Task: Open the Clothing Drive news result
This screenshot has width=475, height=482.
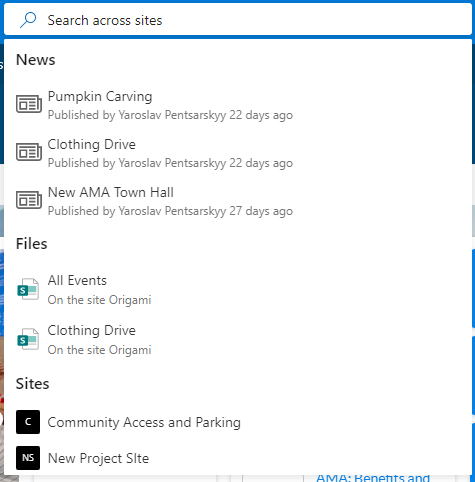Action: click(92, 145)
